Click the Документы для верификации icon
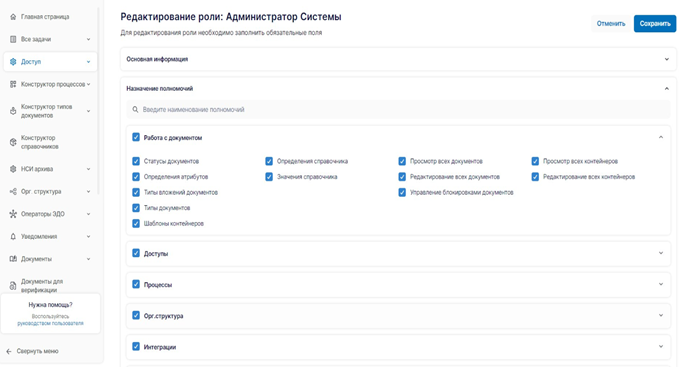Viewport: 680px width, 367px height. 13,286
